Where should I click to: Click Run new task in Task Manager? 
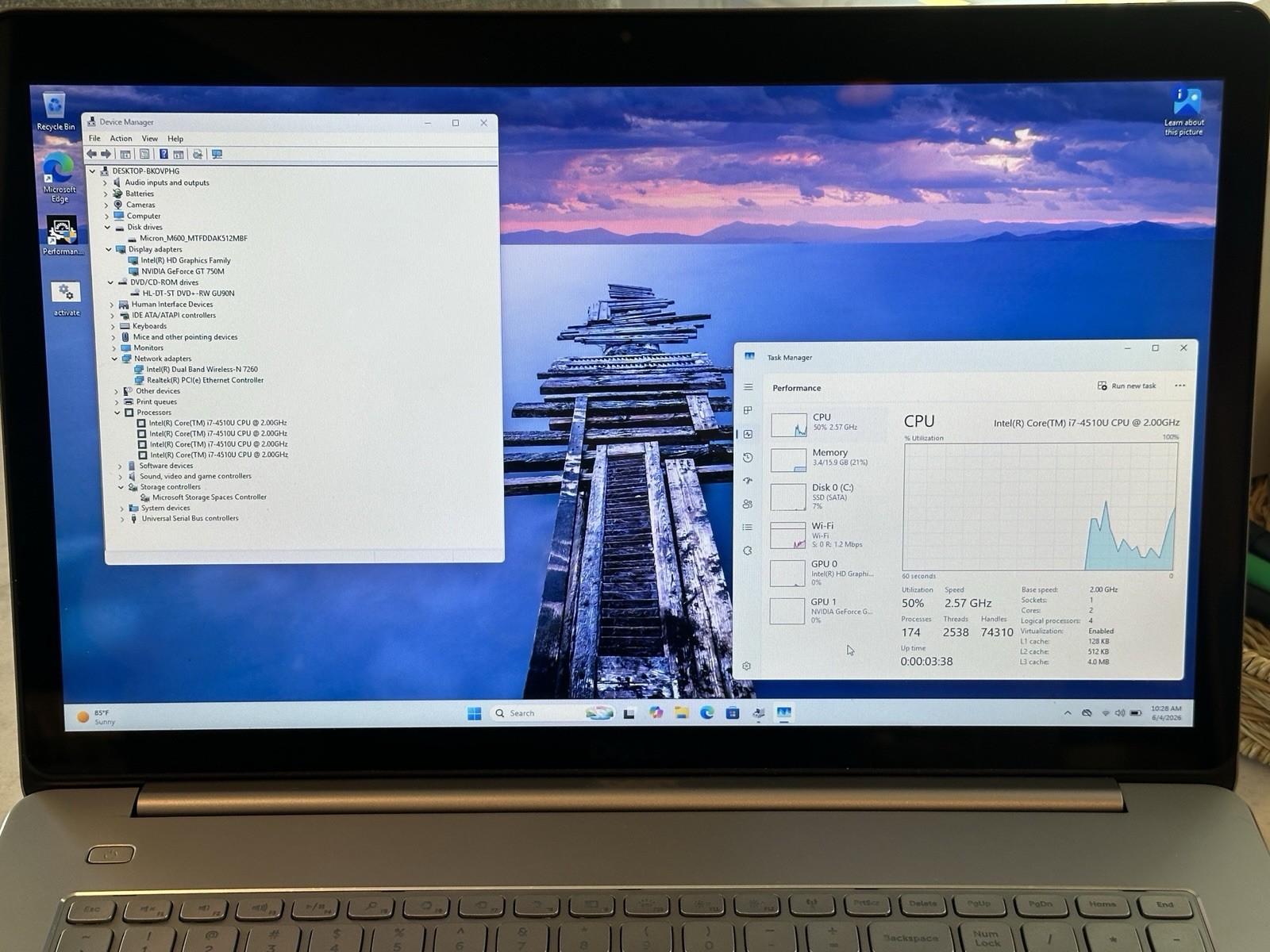[x=1126, y=386]
